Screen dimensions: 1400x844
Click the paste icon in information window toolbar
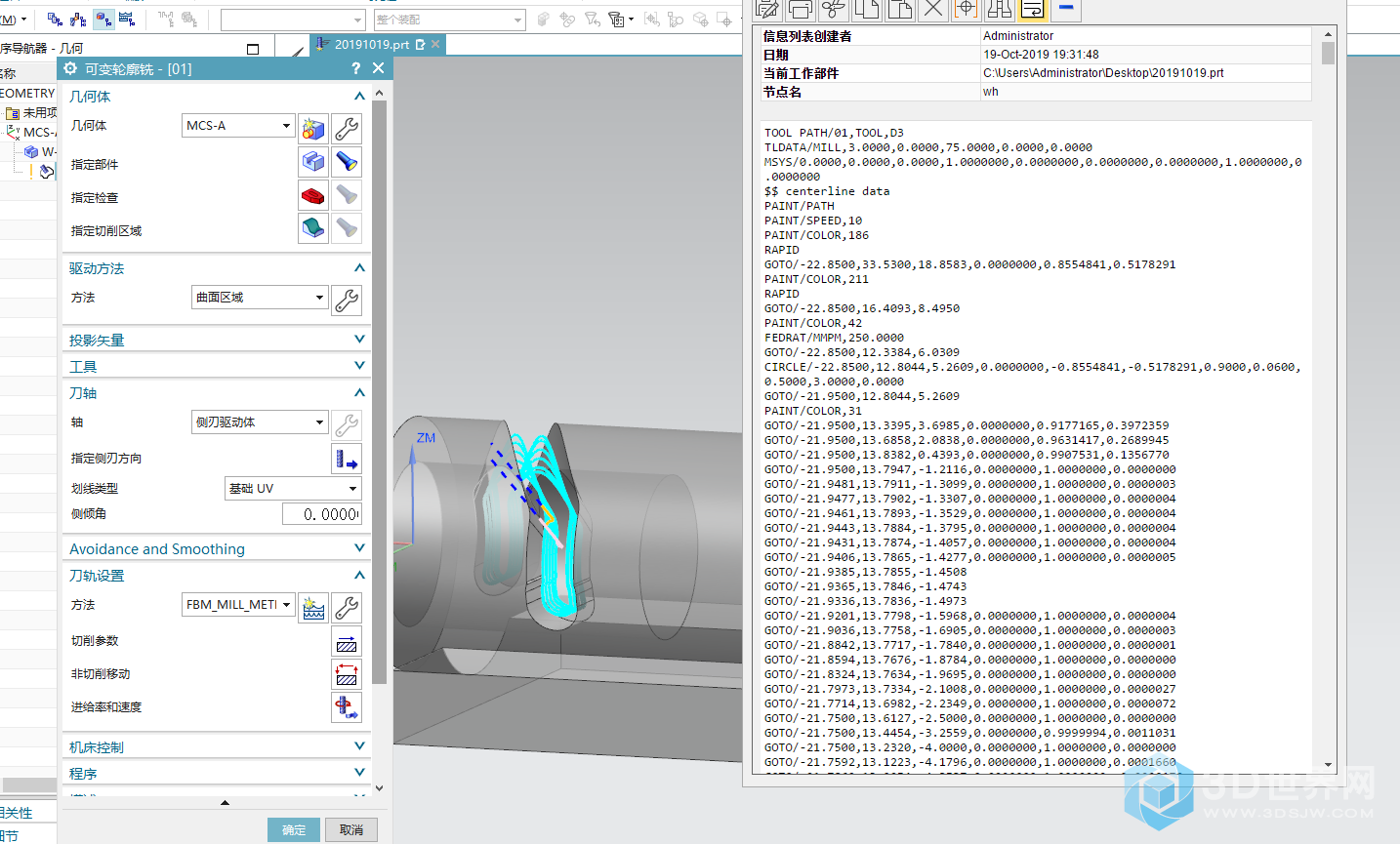900,9
